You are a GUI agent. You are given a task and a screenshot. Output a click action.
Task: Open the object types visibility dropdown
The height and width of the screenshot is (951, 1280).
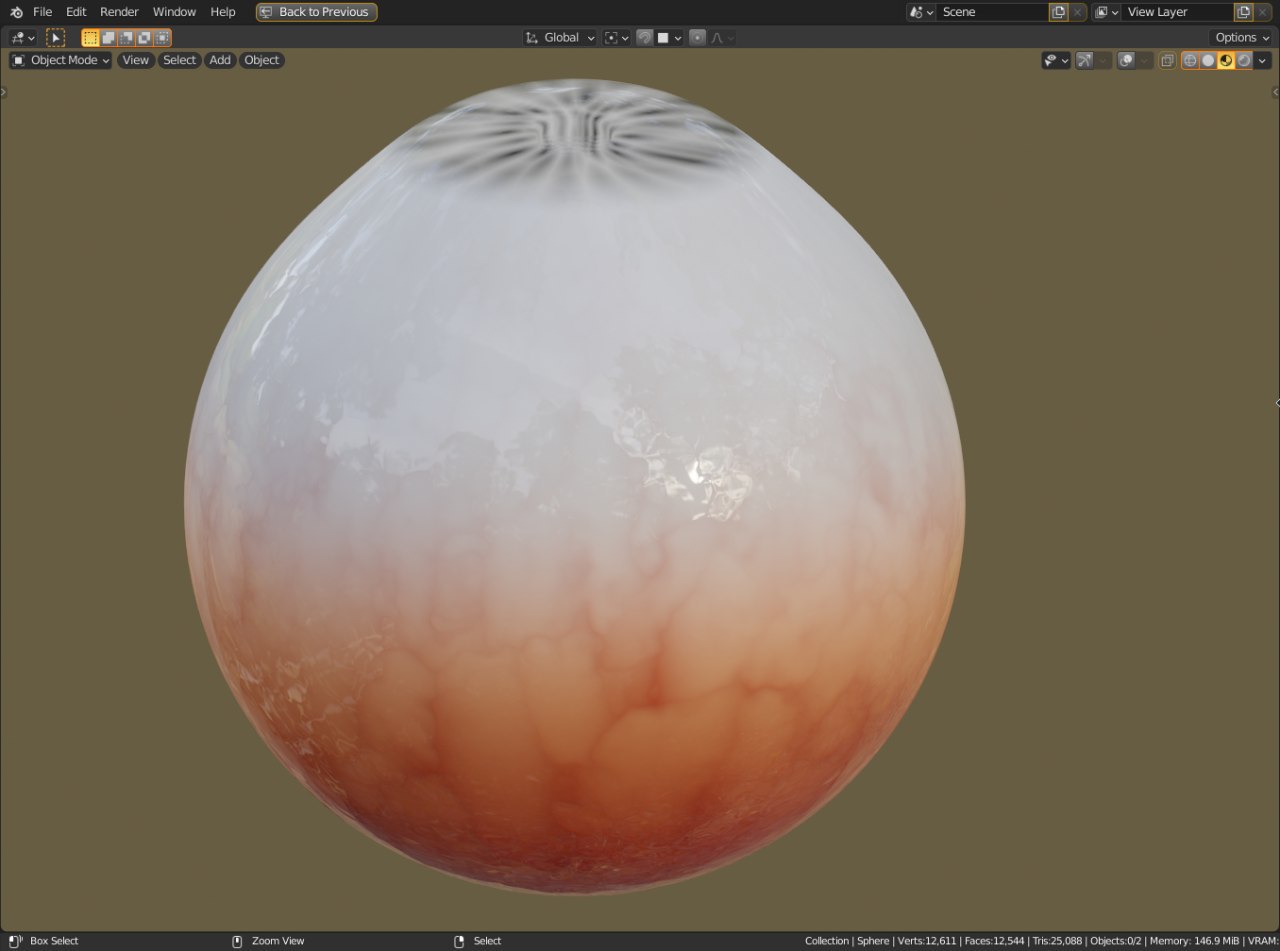pyautogui.click(x=1056, y=60)
